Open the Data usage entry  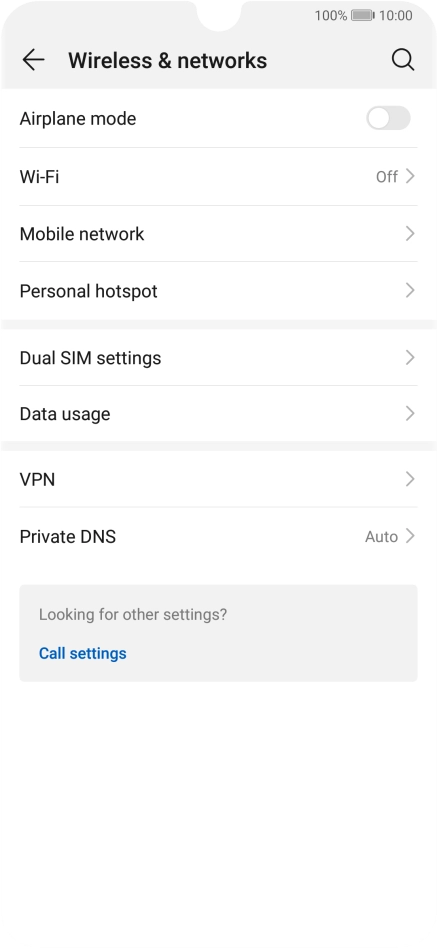[x=218, y=414]
